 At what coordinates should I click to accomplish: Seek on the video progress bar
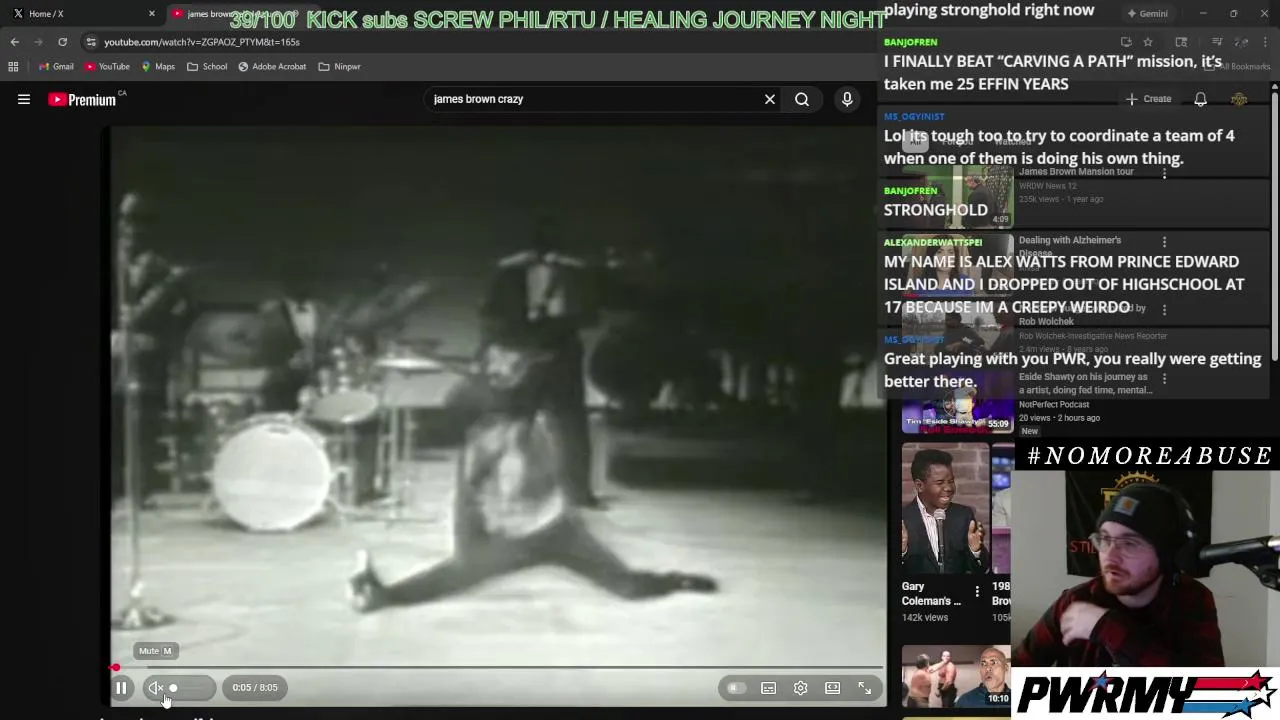click(x=498, y=667)
